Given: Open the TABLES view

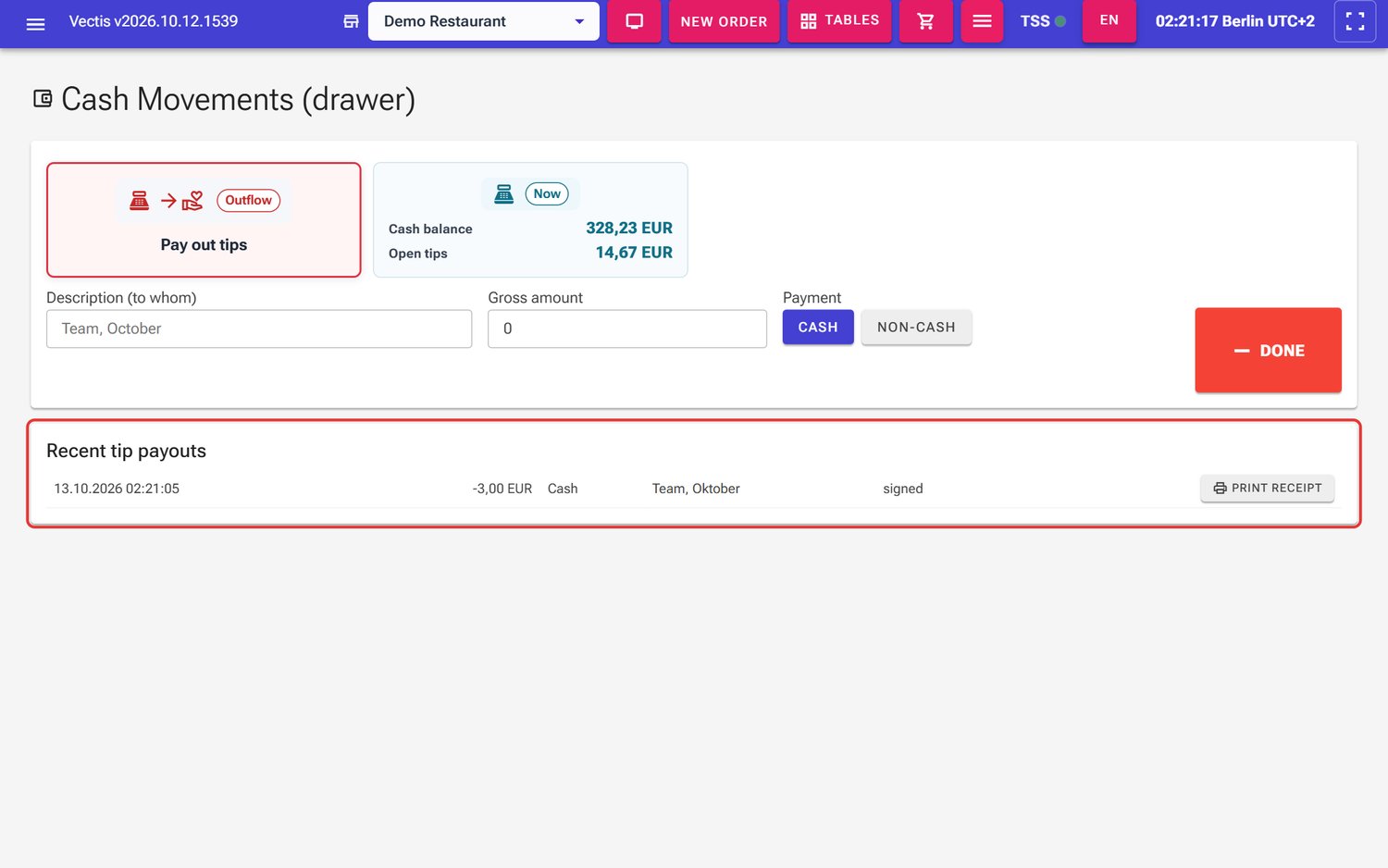Looking at the screenshot, I should 839,21.
